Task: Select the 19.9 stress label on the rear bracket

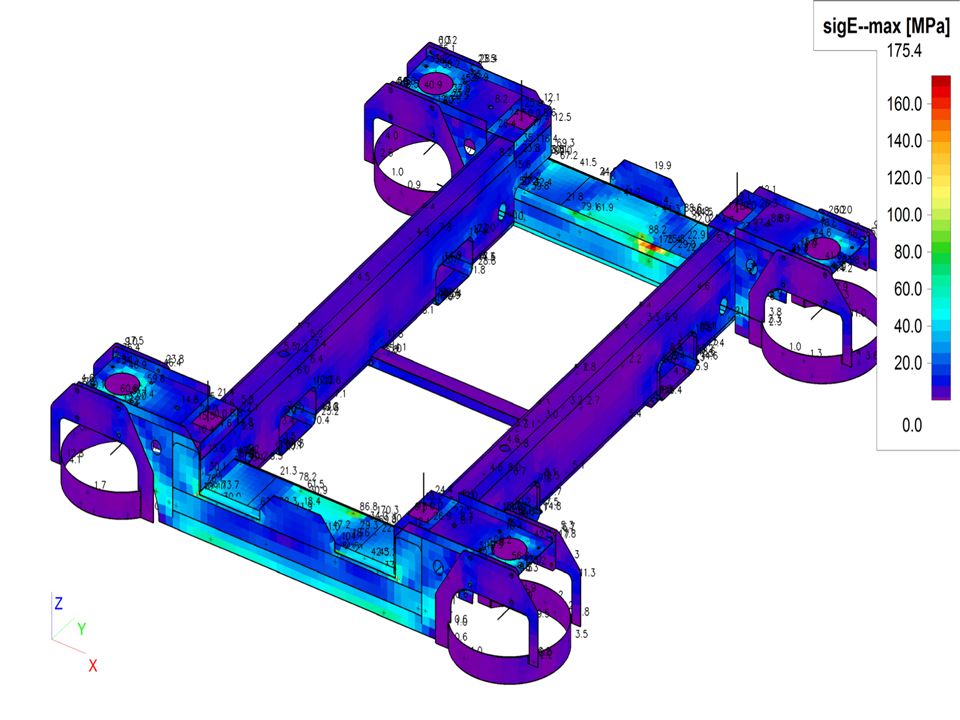Action: (663, 166)
